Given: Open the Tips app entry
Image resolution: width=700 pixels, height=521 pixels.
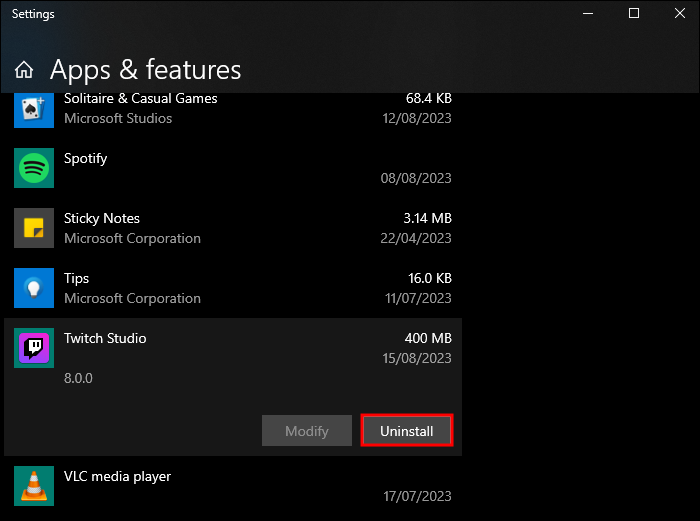Looking at the screenshot, I should pos(77,278).
